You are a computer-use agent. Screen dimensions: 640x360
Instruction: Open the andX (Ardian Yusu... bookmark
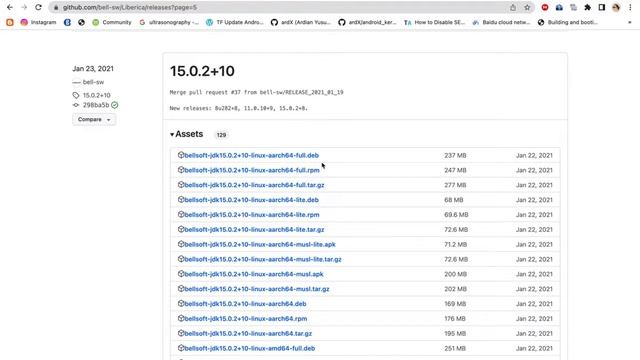[301, 22]
